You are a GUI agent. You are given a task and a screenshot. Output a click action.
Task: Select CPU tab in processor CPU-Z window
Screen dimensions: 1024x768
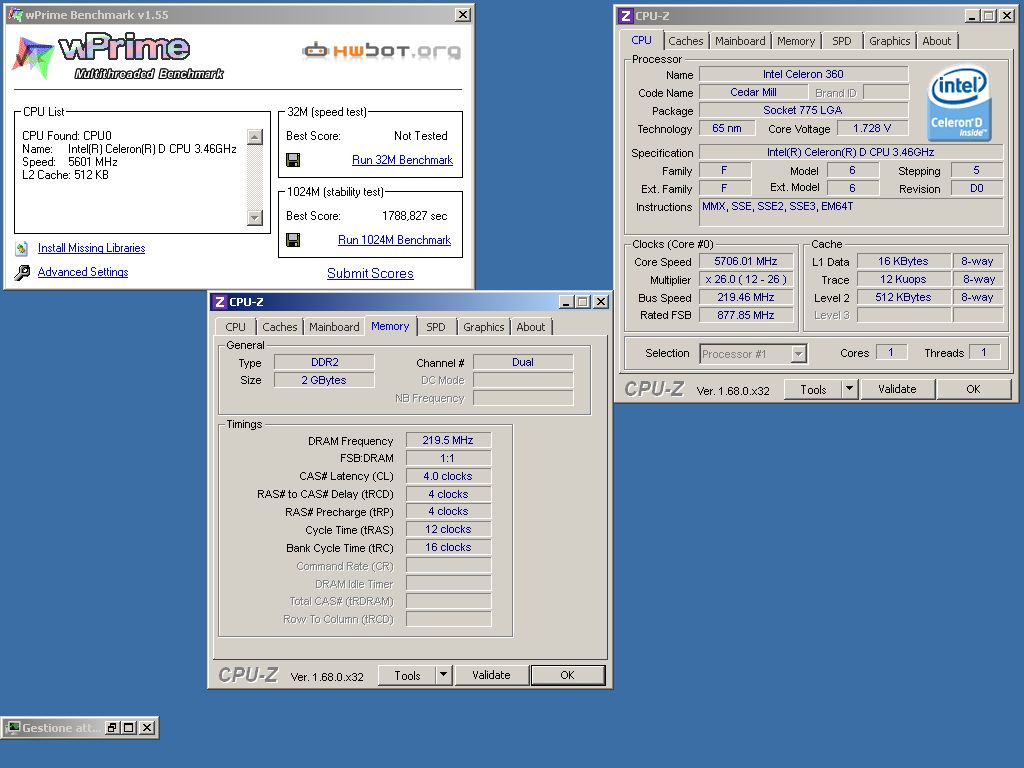tap(641, 40)
